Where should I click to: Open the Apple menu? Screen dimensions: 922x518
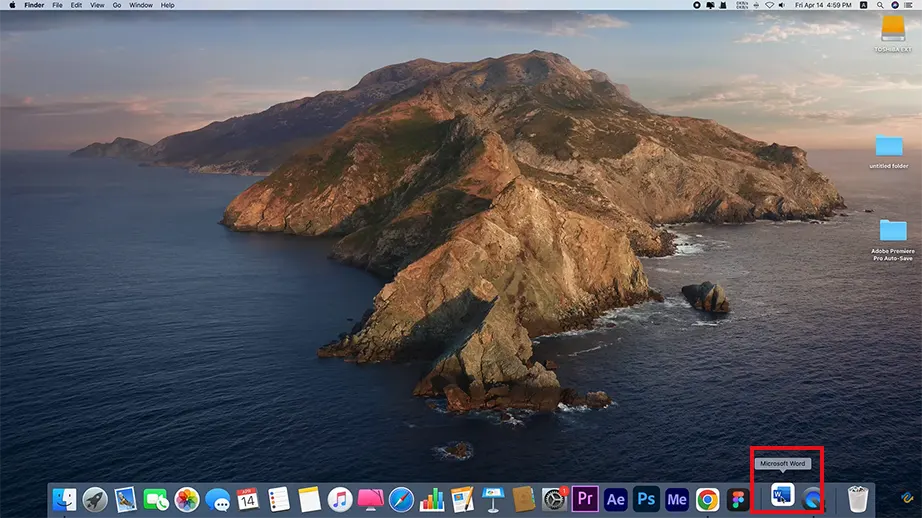12,5
